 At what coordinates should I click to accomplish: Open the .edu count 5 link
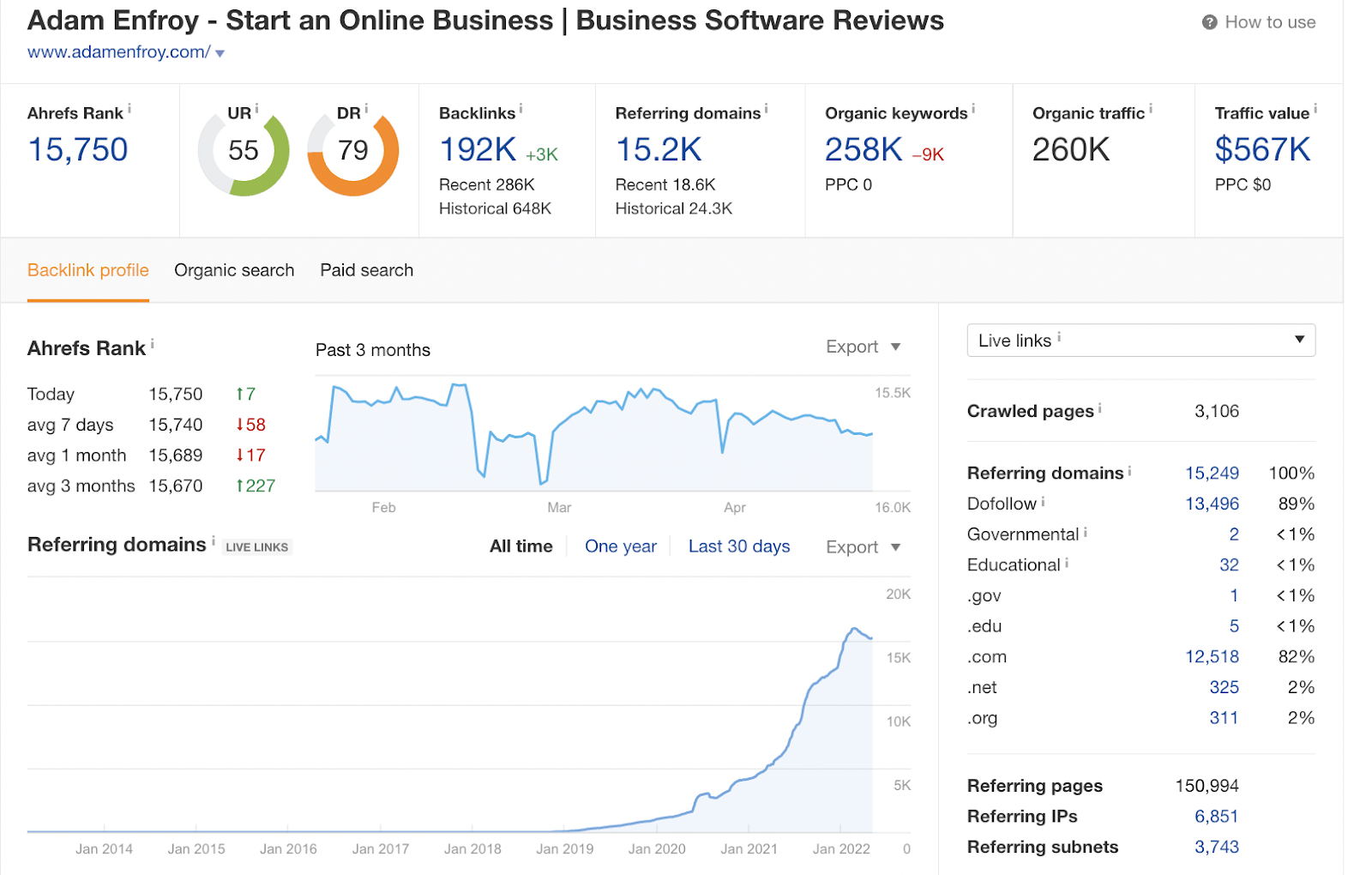click(1234, 626)
